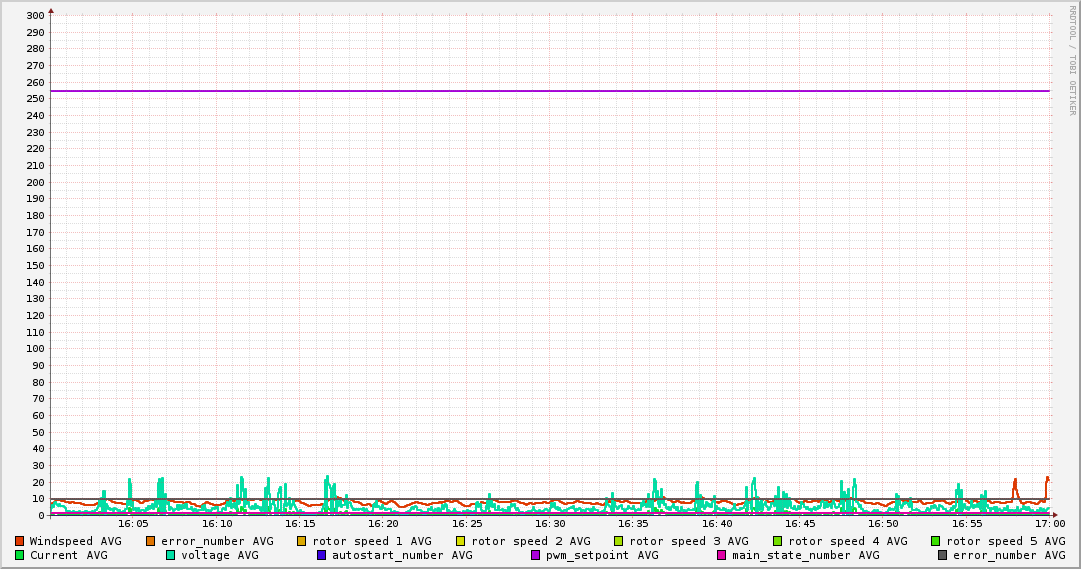This screenshot has height=569, width=1081.
Task: Click the 16:05 time axis label
Action: tap(133, 523)
